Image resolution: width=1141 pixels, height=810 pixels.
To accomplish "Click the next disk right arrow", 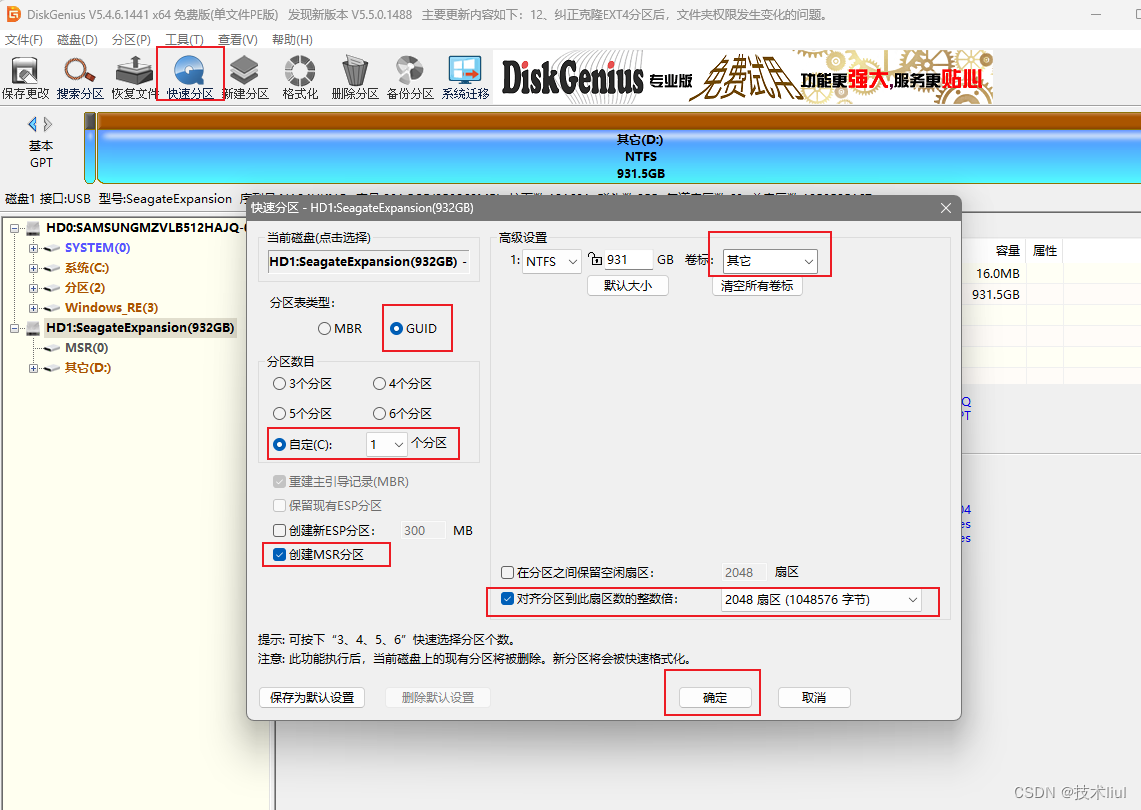I will coord(48,124).
